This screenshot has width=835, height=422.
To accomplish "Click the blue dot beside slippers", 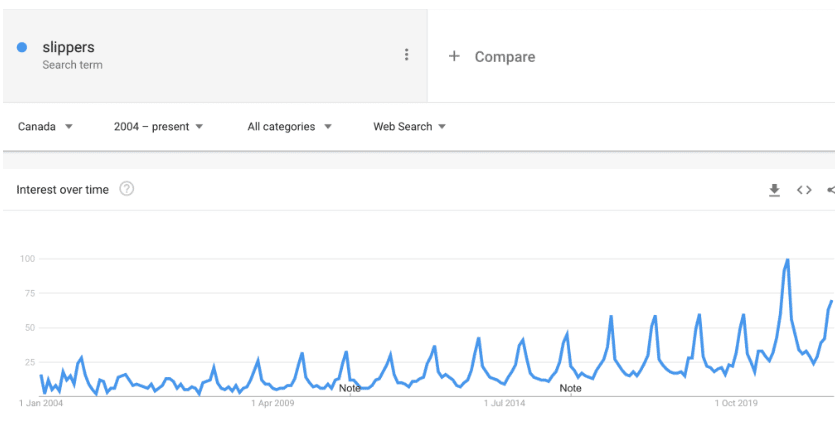I will [22, 47].
